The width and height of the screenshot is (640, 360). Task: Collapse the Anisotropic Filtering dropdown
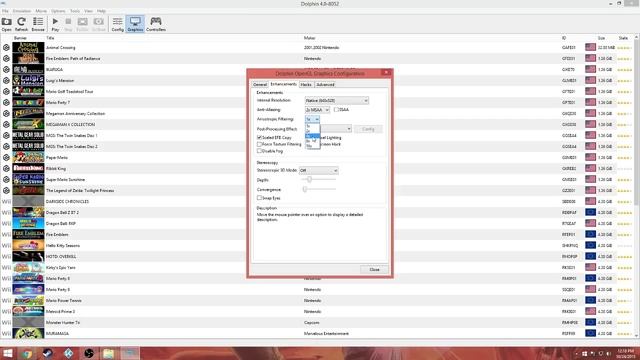pyautogui.click(x=312, y=119)
